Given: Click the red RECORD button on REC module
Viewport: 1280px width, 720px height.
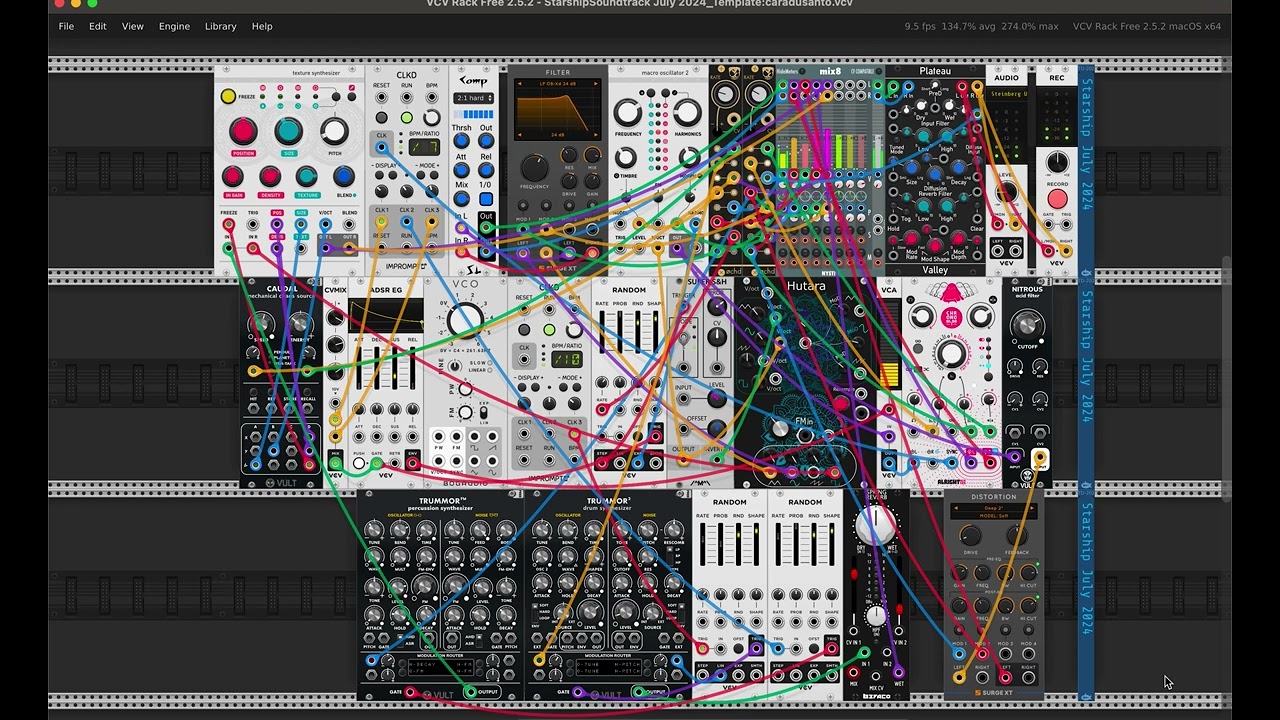Looking at the screenshot, I should (1057, 199).
